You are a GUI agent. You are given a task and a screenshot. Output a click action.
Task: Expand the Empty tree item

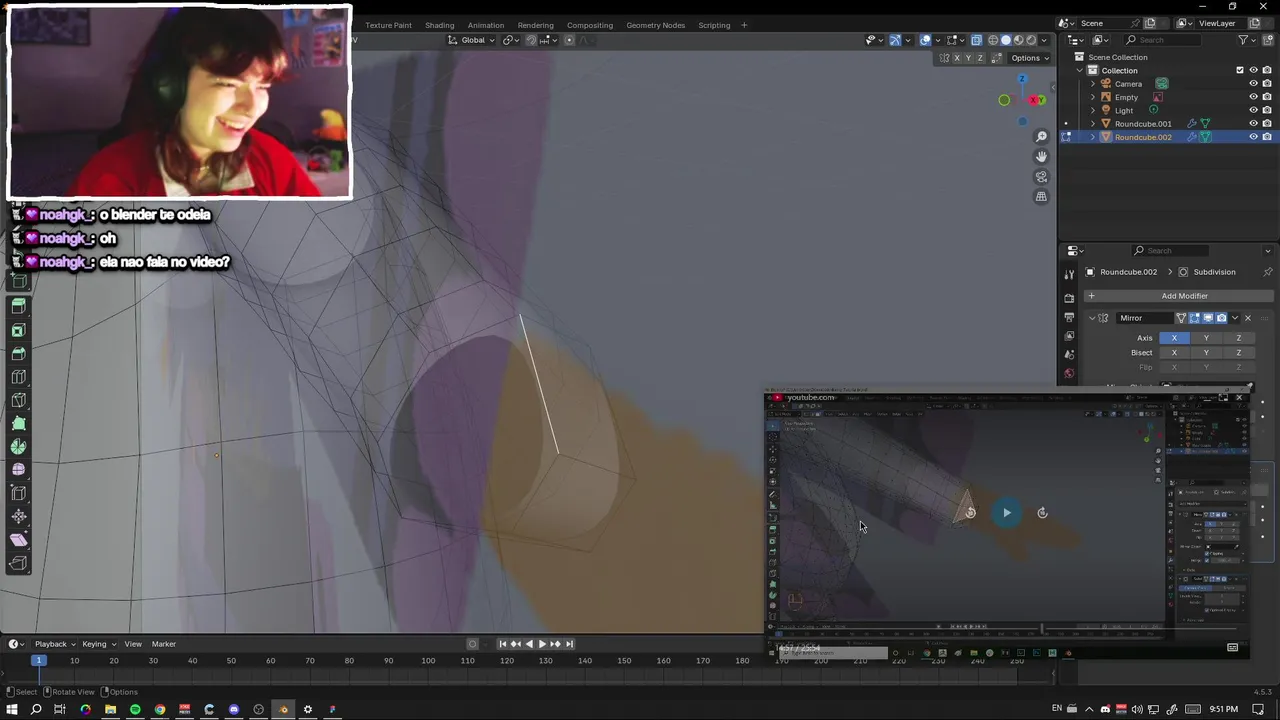pos(1092,97)
